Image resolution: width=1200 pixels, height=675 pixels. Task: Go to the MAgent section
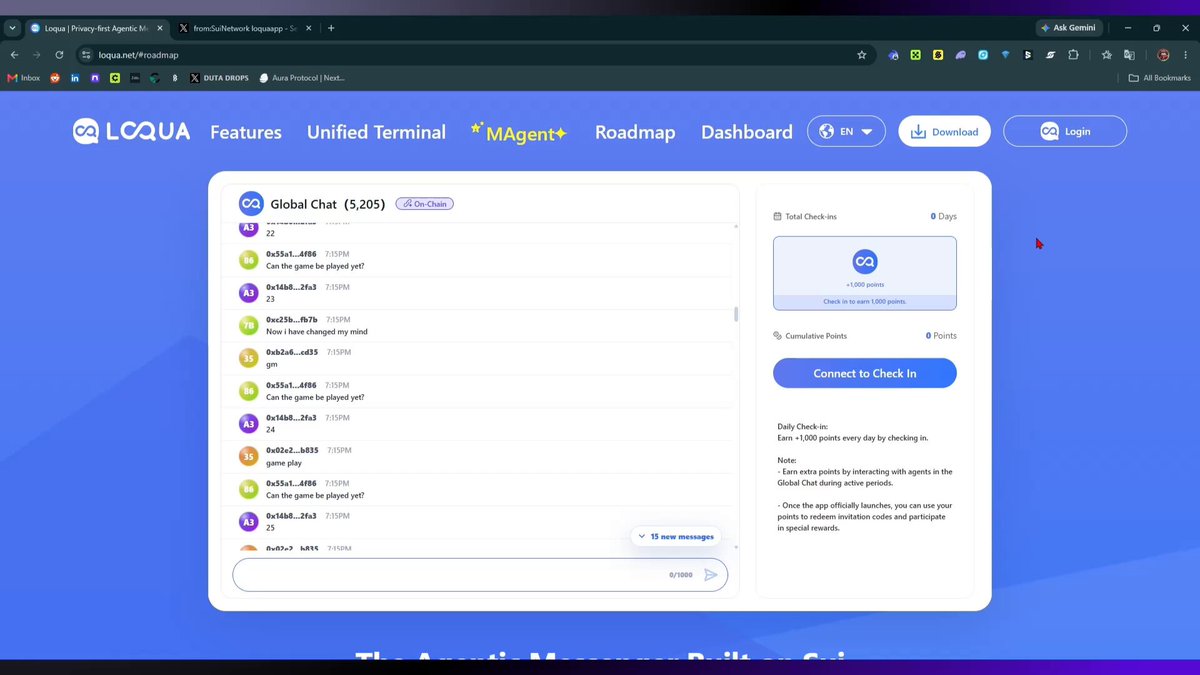click(519, 132)
